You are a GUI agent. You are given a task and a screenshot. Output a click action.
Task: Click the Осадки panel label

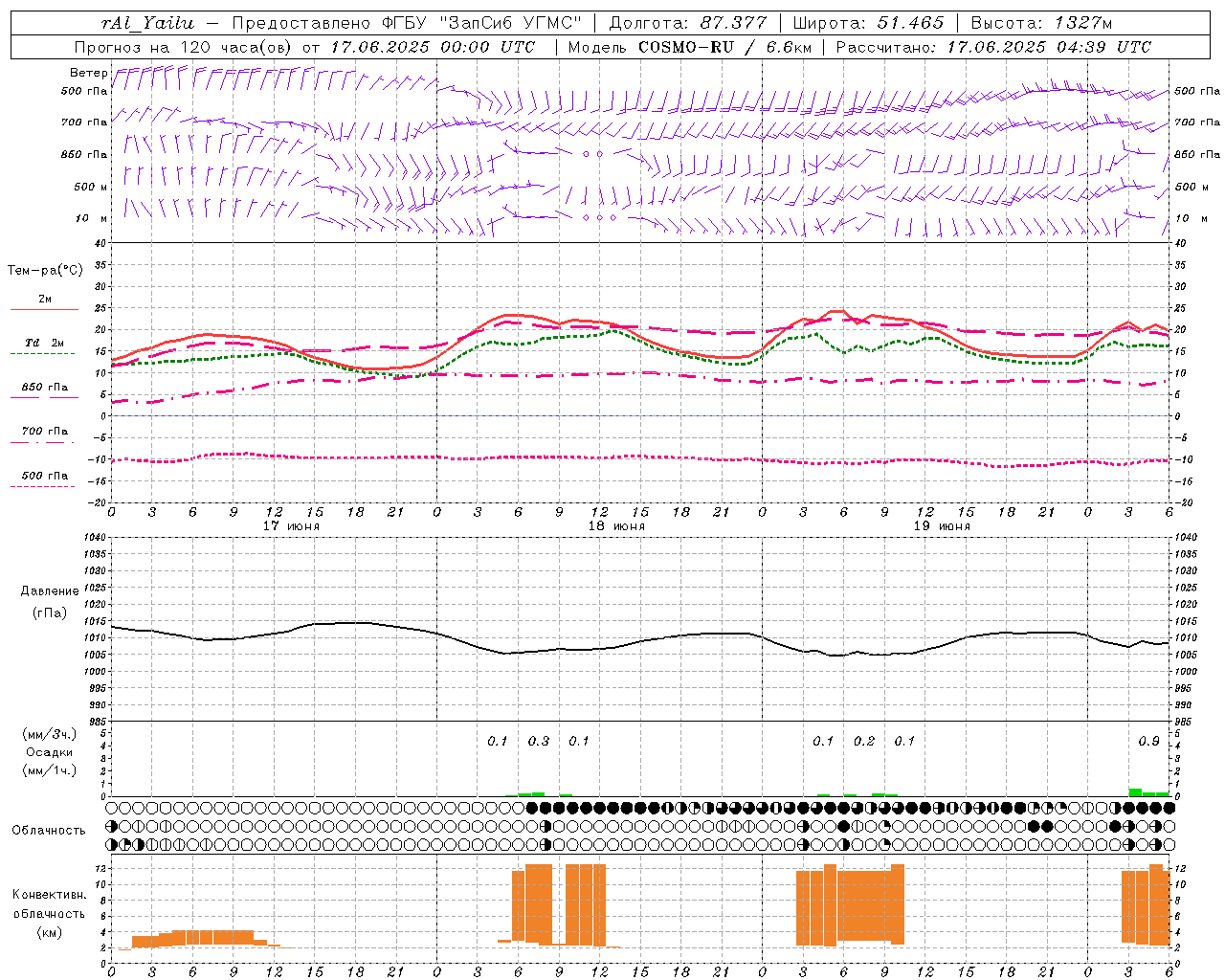(50, 752)
